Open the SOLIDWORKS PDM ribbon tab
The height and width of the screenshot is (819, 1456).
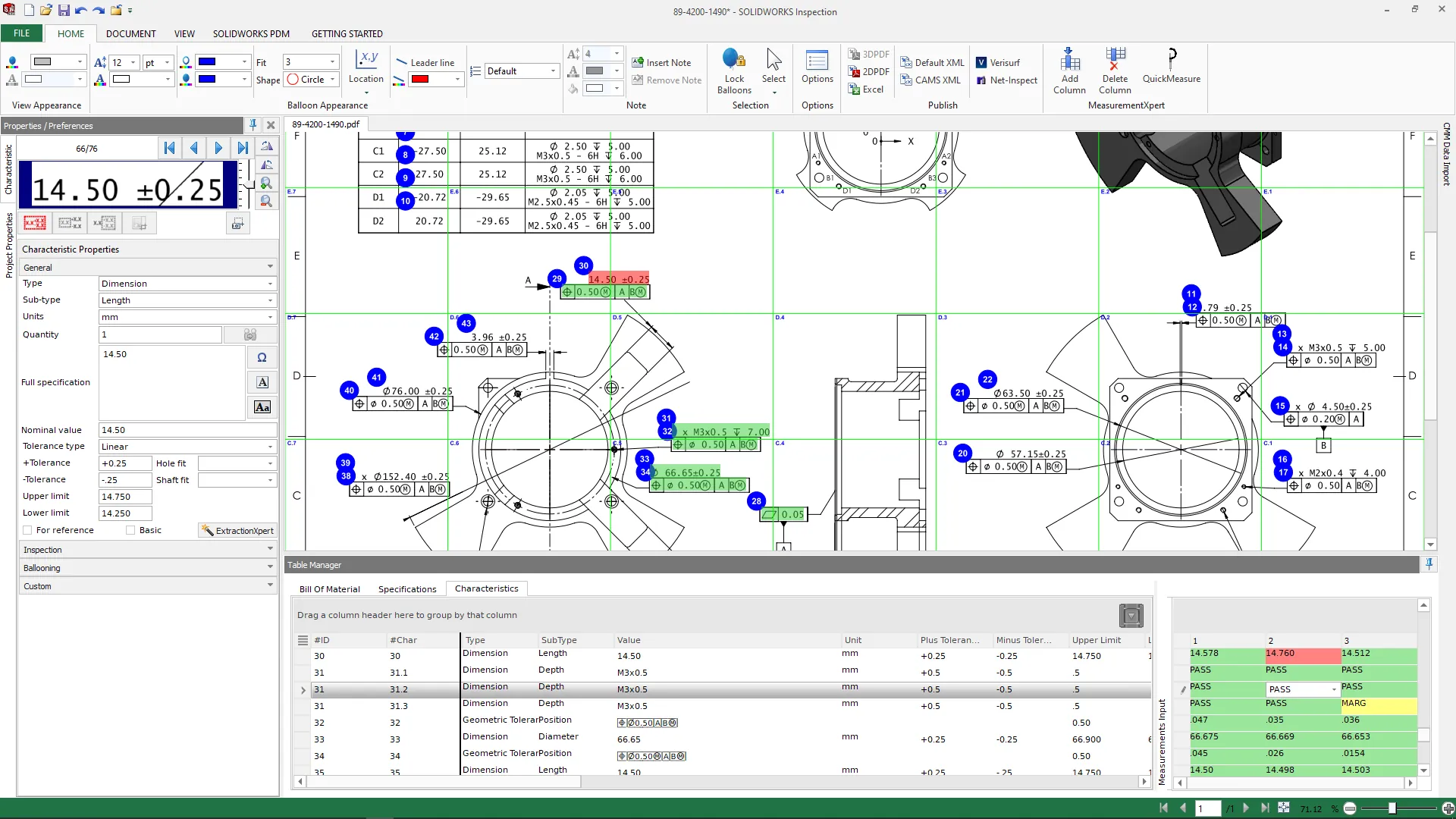251,33
